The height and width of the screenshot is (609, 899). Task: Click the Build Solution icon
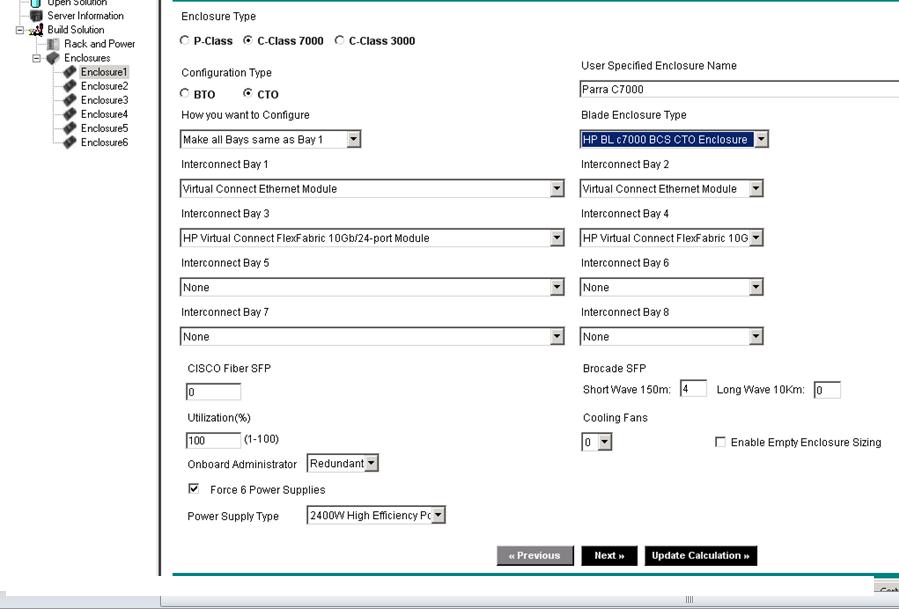36,29
